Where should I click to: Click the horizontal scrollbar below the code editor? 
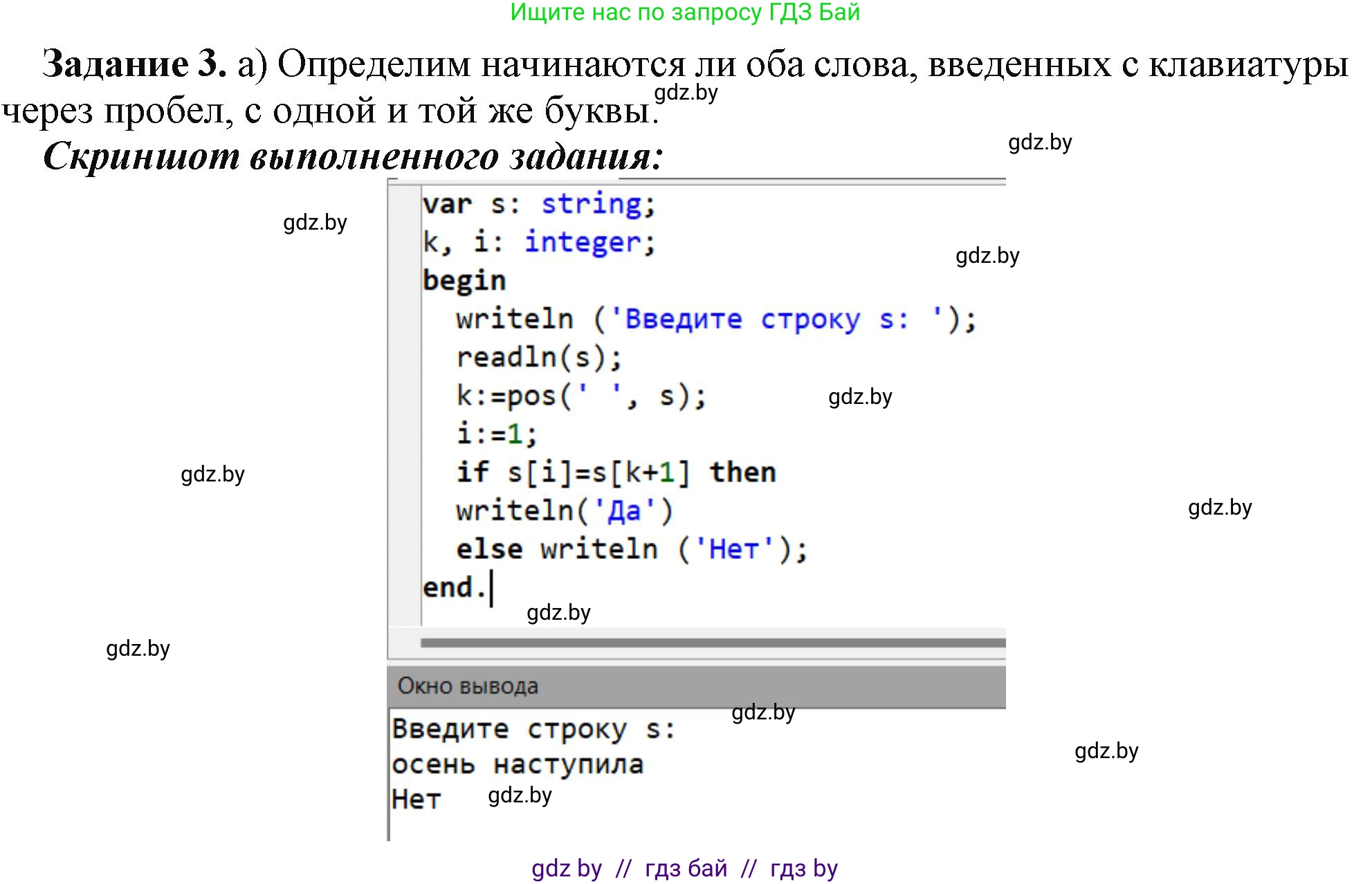[713, 643]
